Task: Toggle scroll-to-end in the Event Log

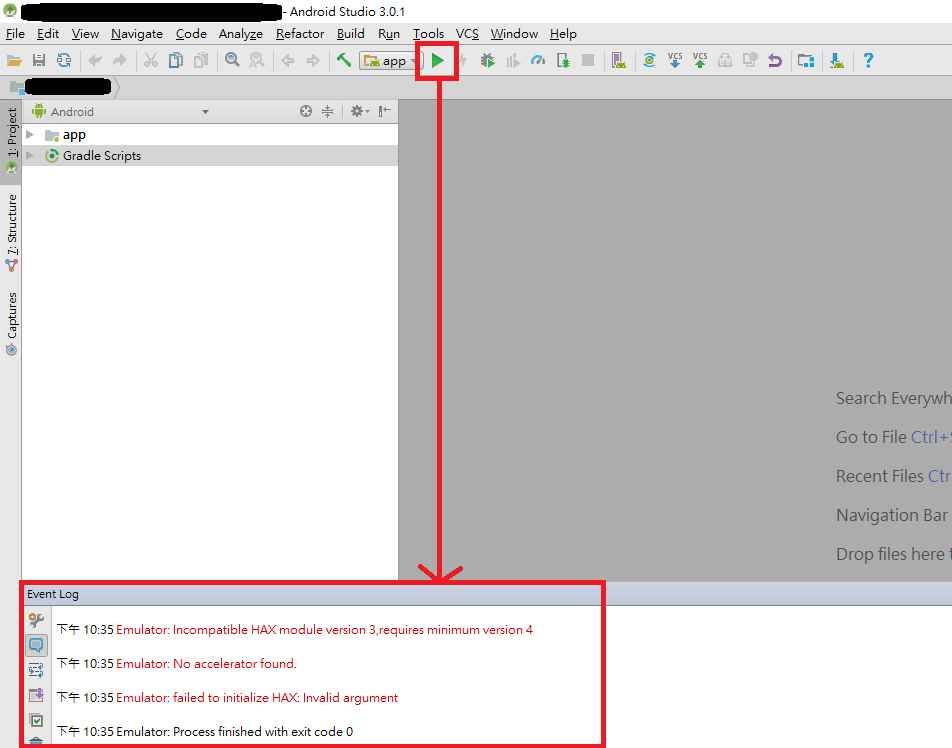Action: 36,695
